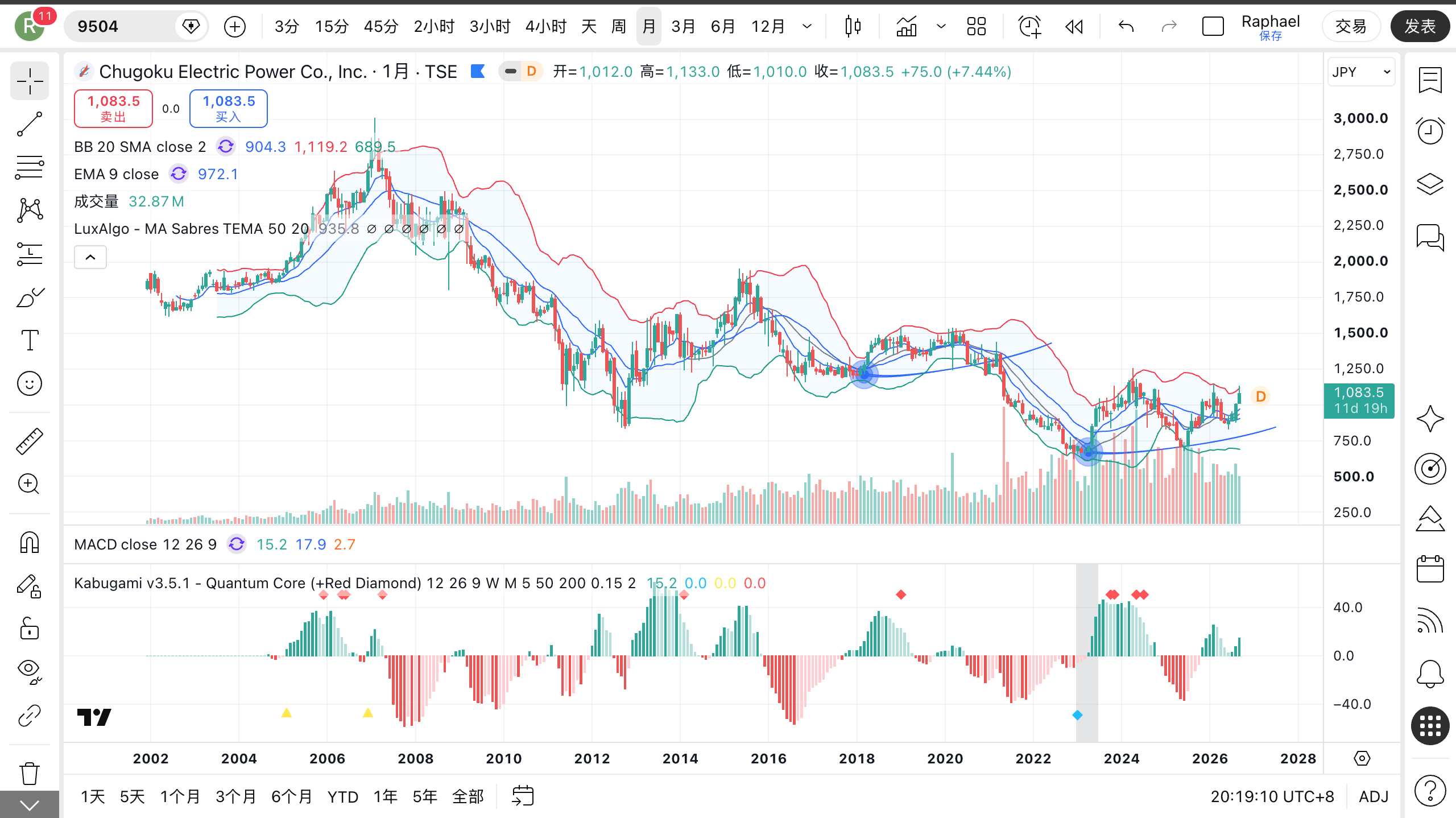Select the text annotation tool

[x=30, y=340]
